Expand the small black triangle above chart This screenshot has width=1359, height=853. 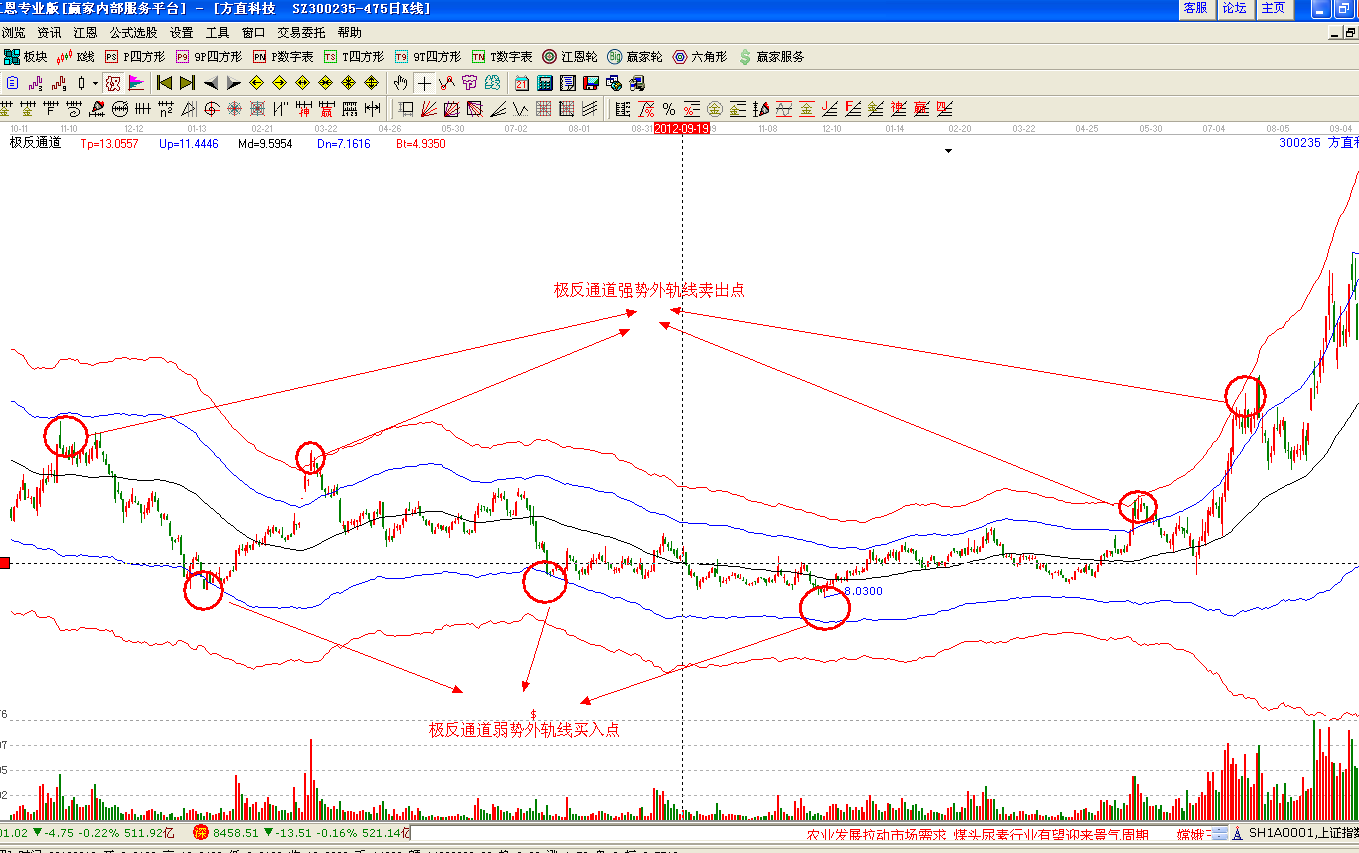pos(948,151)
